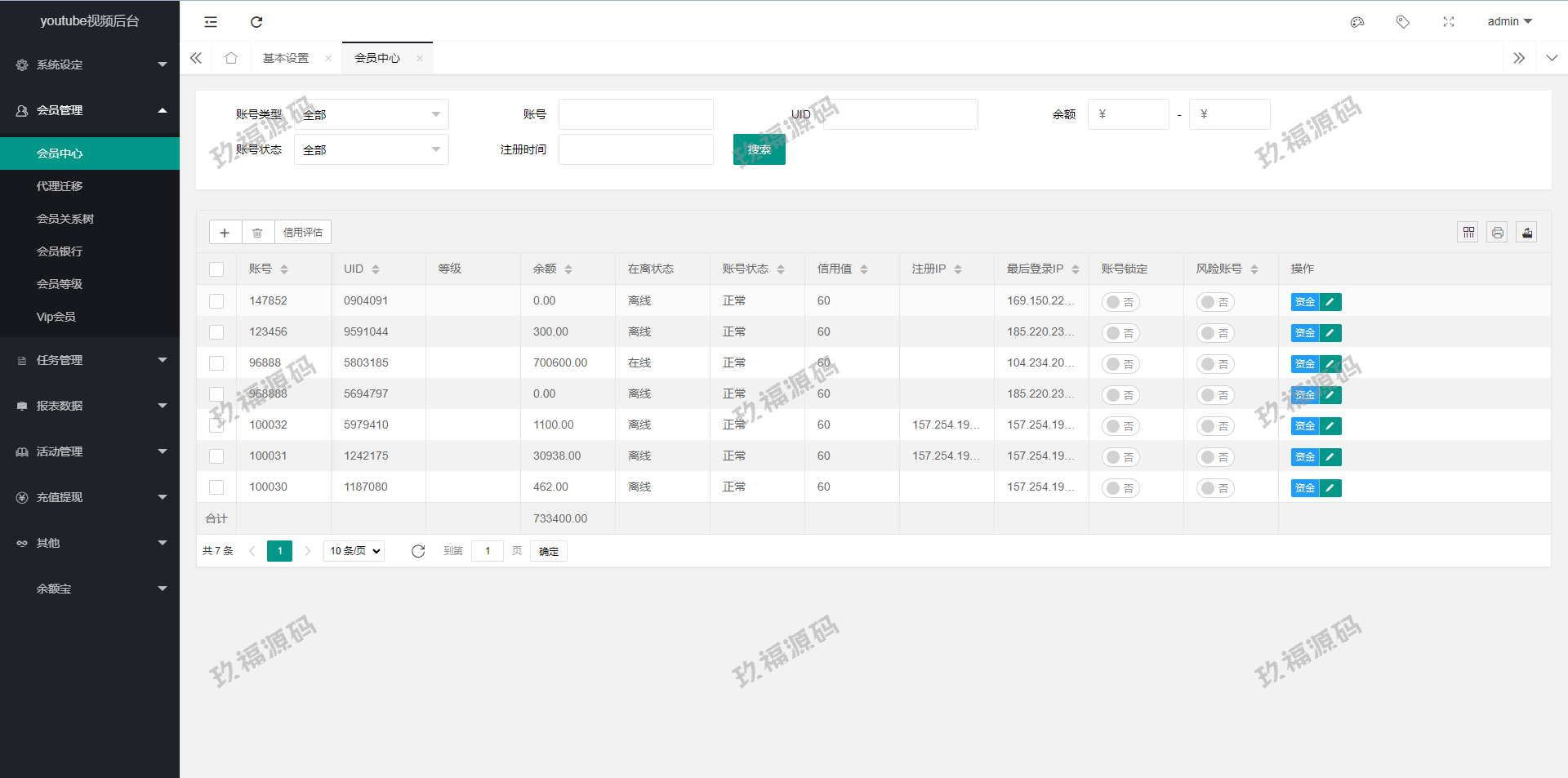Open the theme palette icon
Viewport: 1568px width, 778px height.
tap(1356, 22)
